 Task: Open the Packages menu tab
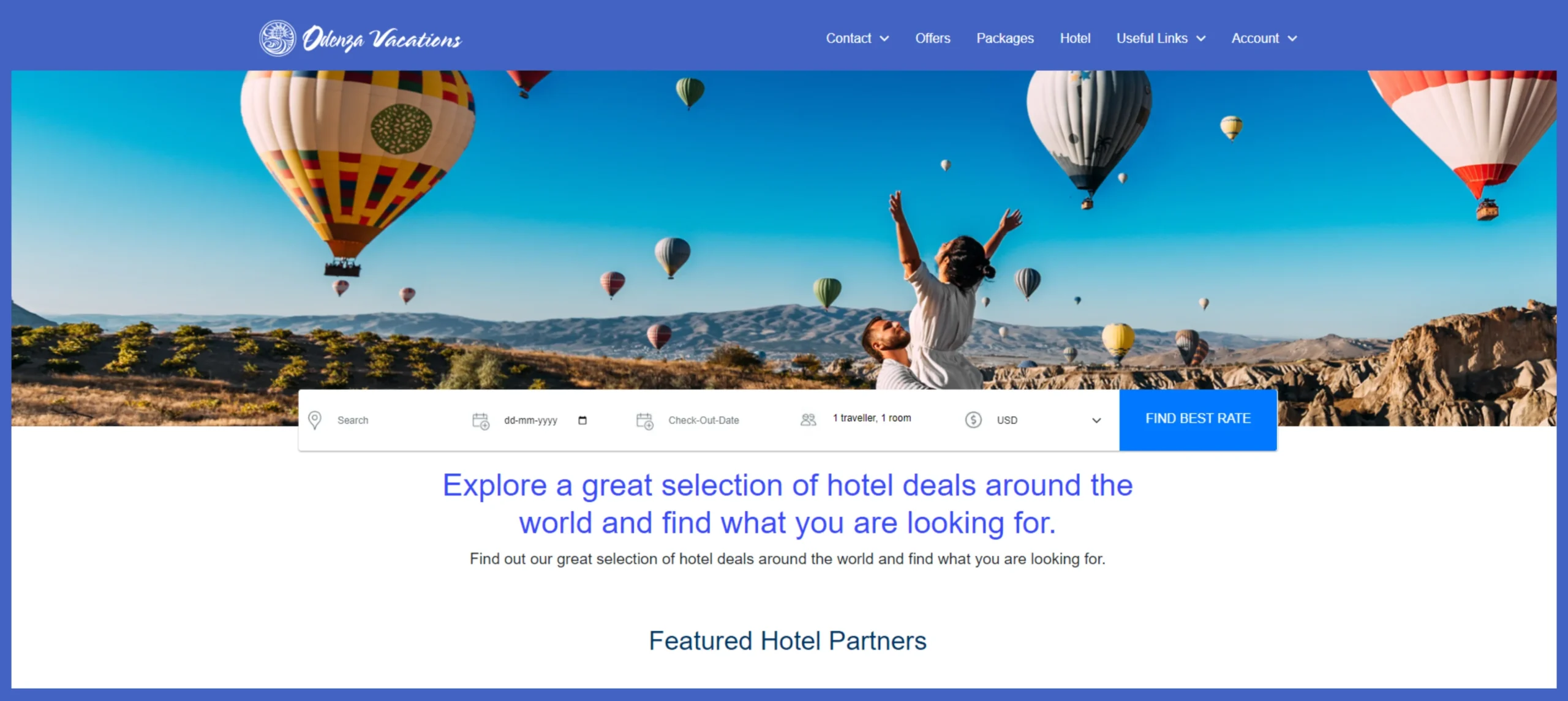tap(1004, 38)
